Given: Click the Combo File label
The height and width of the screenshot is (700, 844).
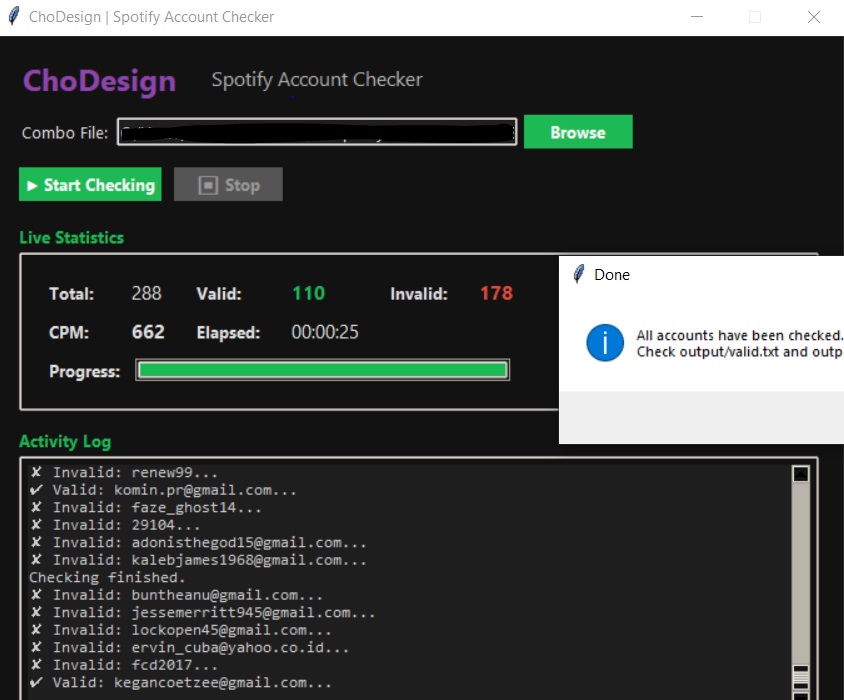Looking at the screenshot, I should (x=65, y=133).
